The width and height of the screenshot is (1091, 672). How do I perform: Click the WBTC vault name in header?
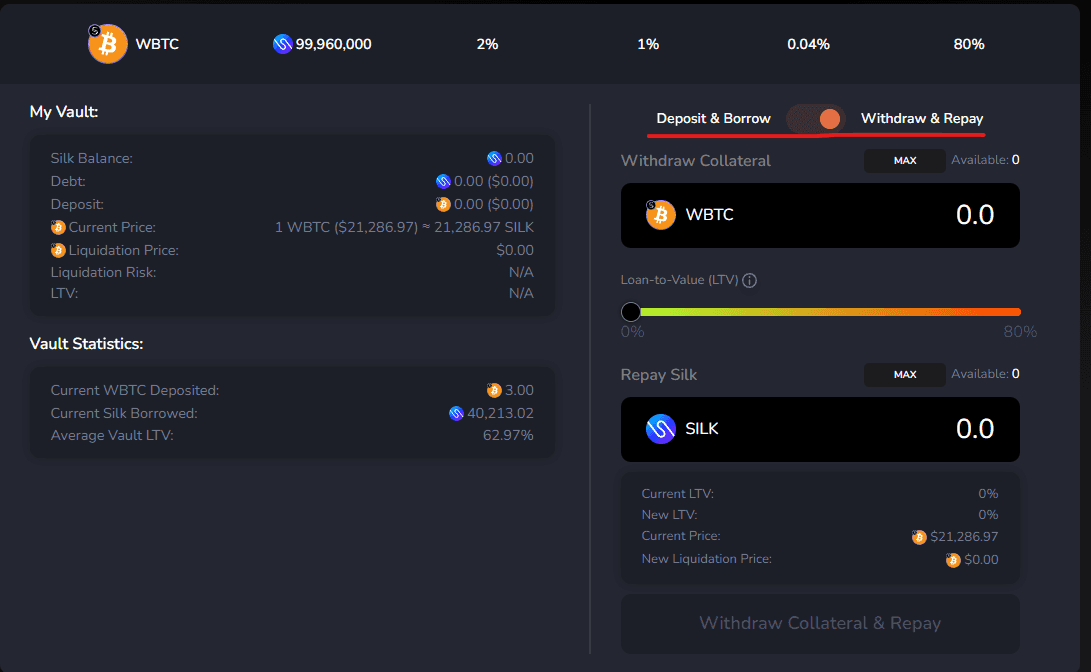pos(157,44)
